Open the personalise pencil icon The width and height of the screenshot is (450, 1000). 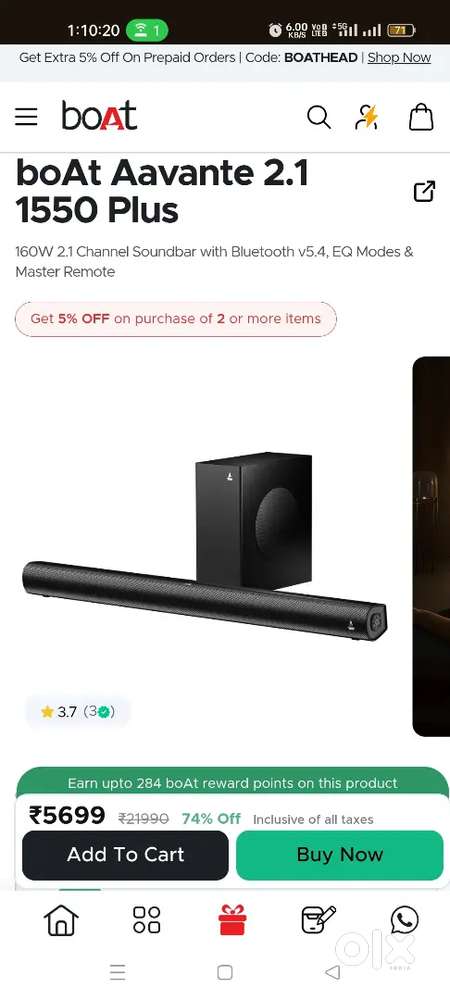pyautogui.click(x=318, y=920)
